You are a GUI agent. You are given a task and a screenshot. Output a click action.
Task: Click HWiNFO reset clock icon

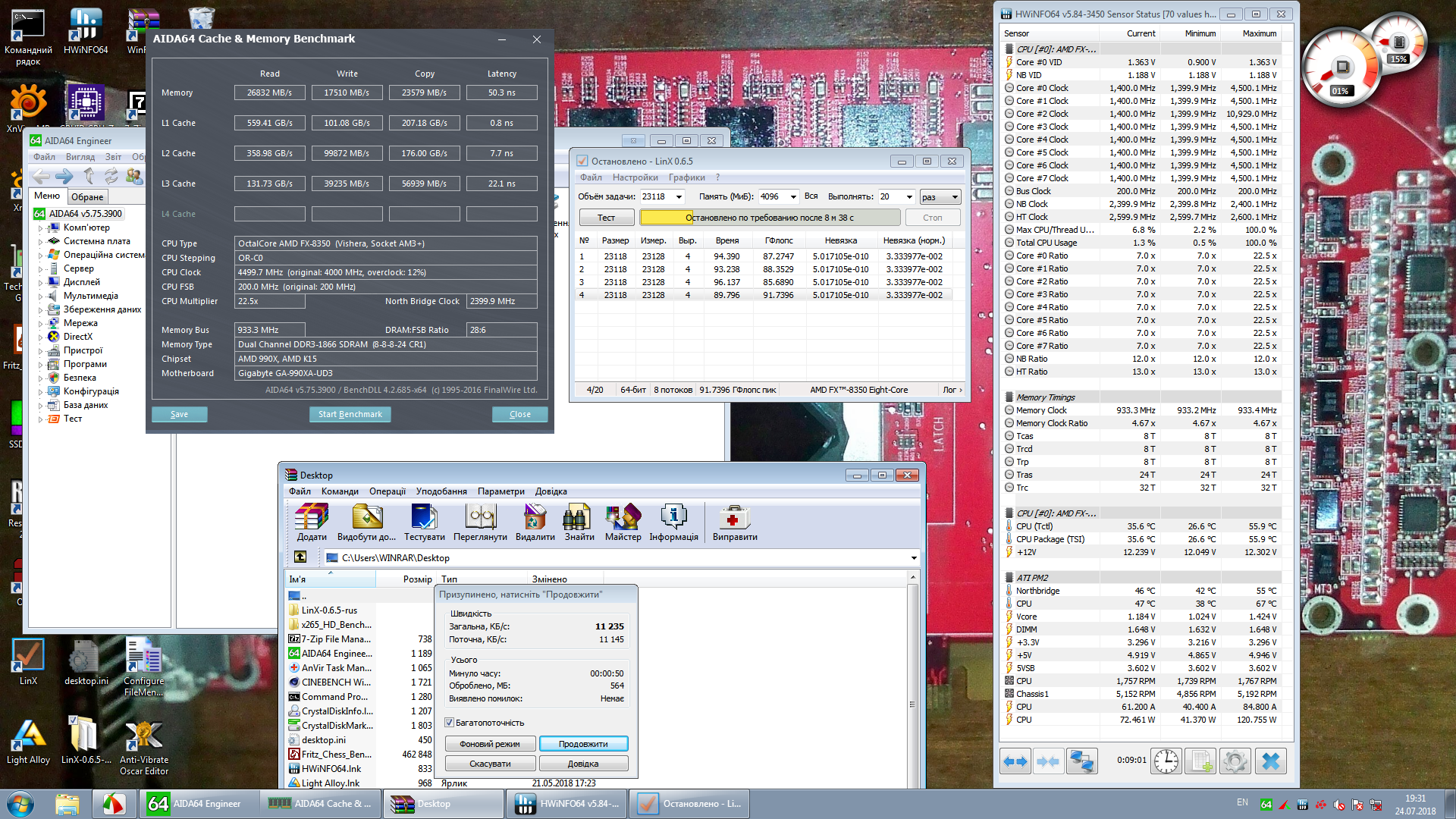(x=1166, y=761)
